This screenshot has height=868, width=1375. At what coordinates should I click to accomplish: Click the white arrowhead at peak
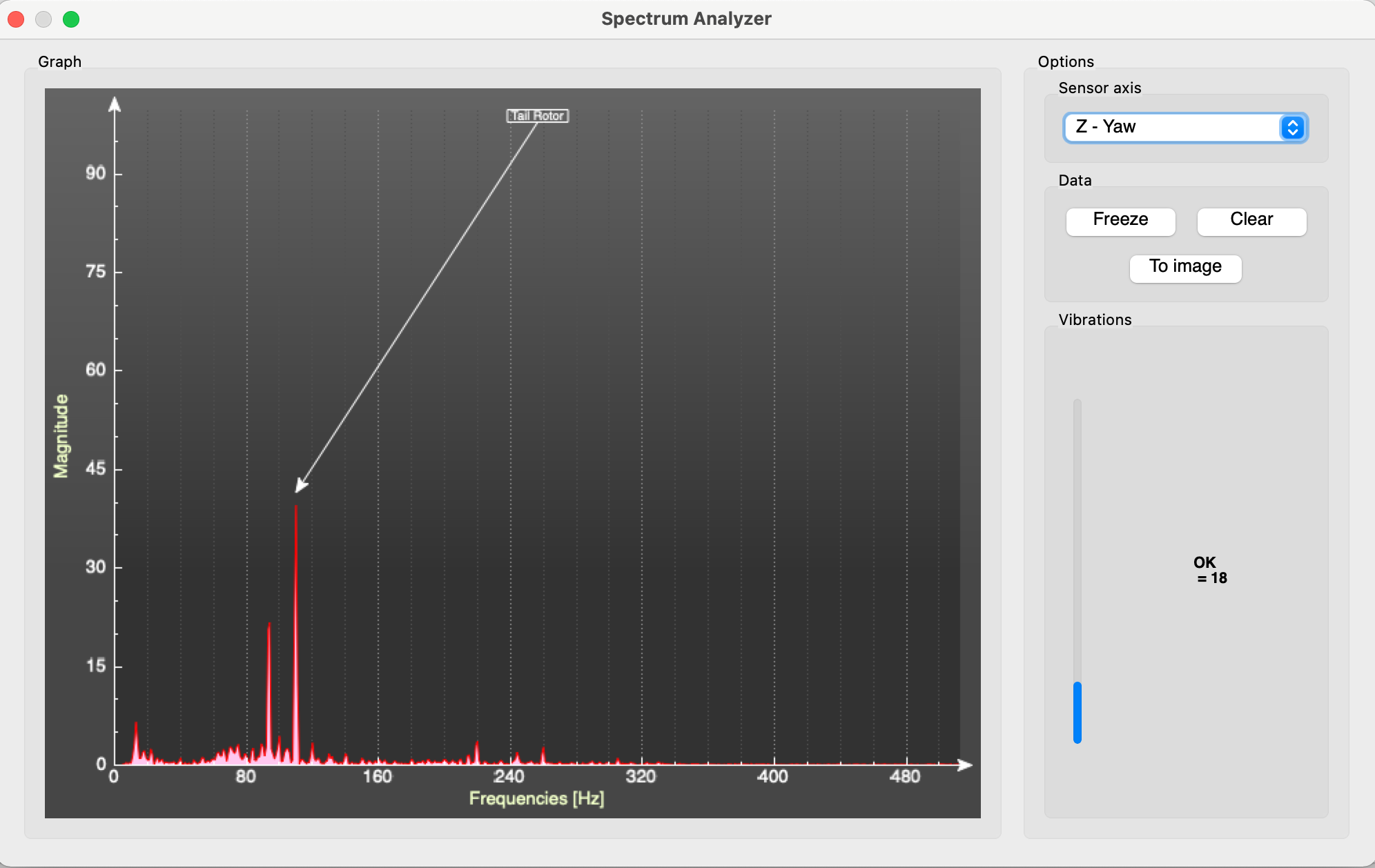[x=301, y=486]
